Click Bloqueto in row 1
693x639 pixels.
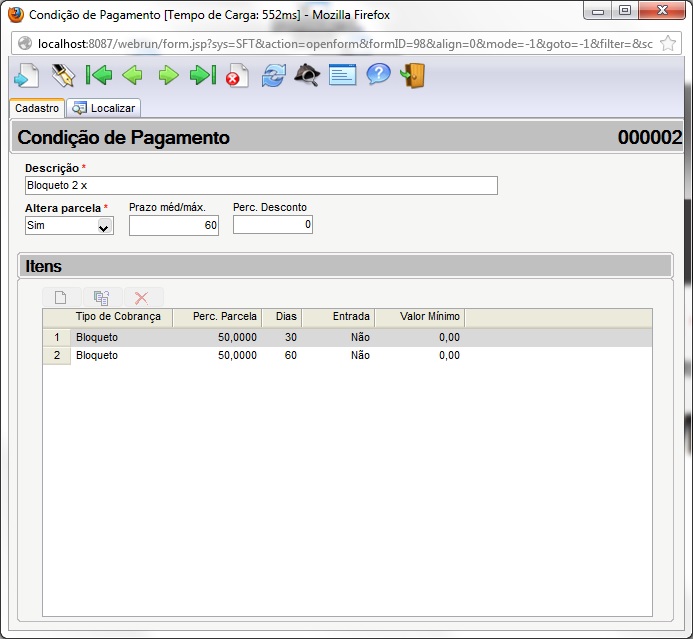pos(97,338)
